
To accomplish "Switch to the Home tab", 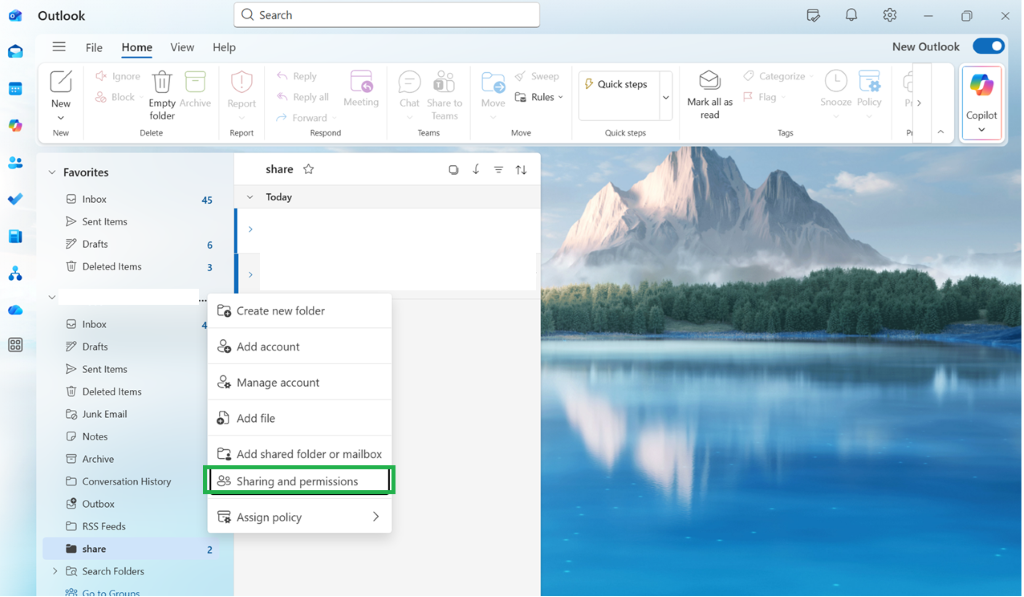I will [x=136, y=47].
